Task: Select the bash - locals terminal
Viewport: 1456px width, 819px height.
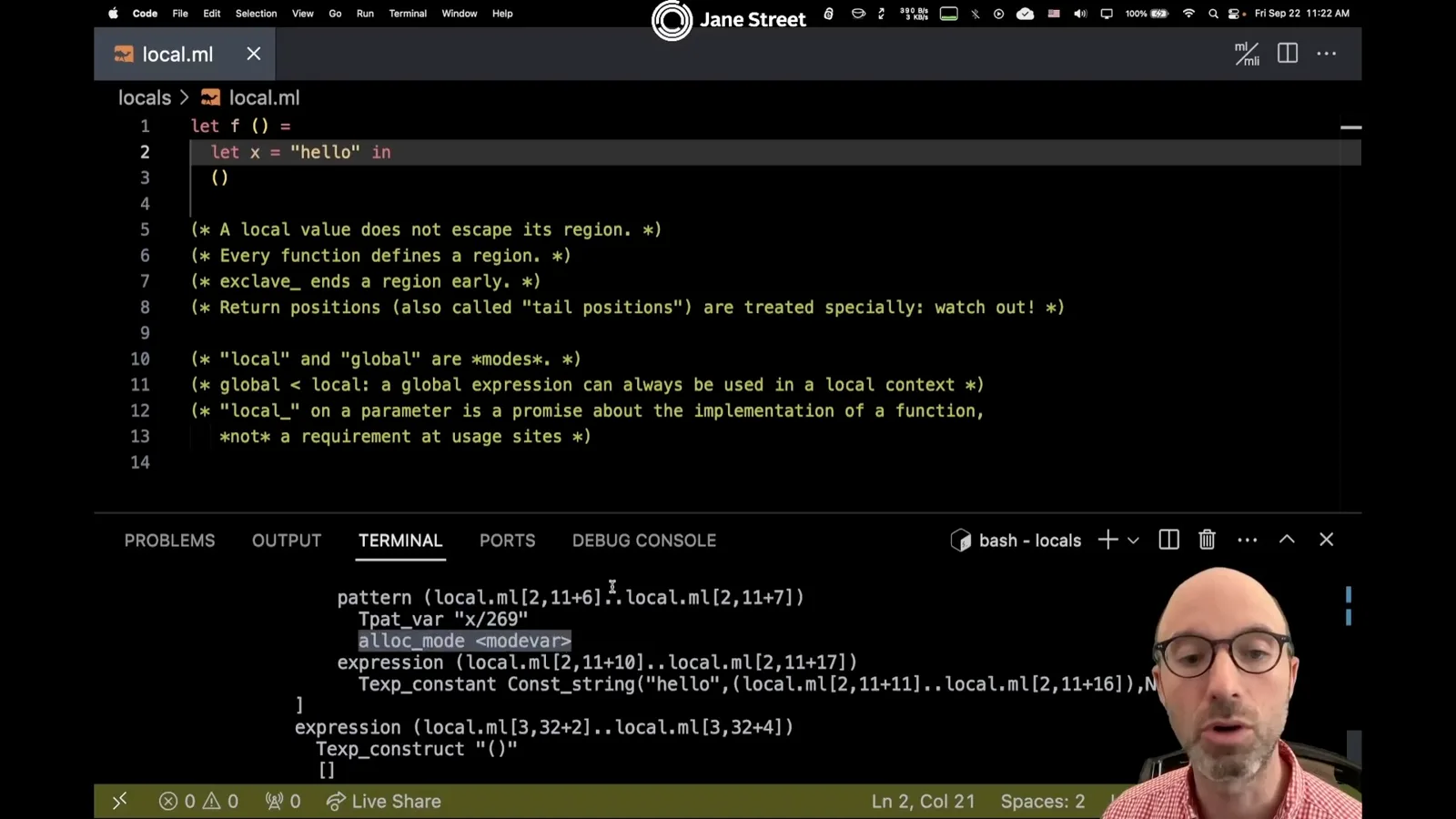Action: point(1016,541)
